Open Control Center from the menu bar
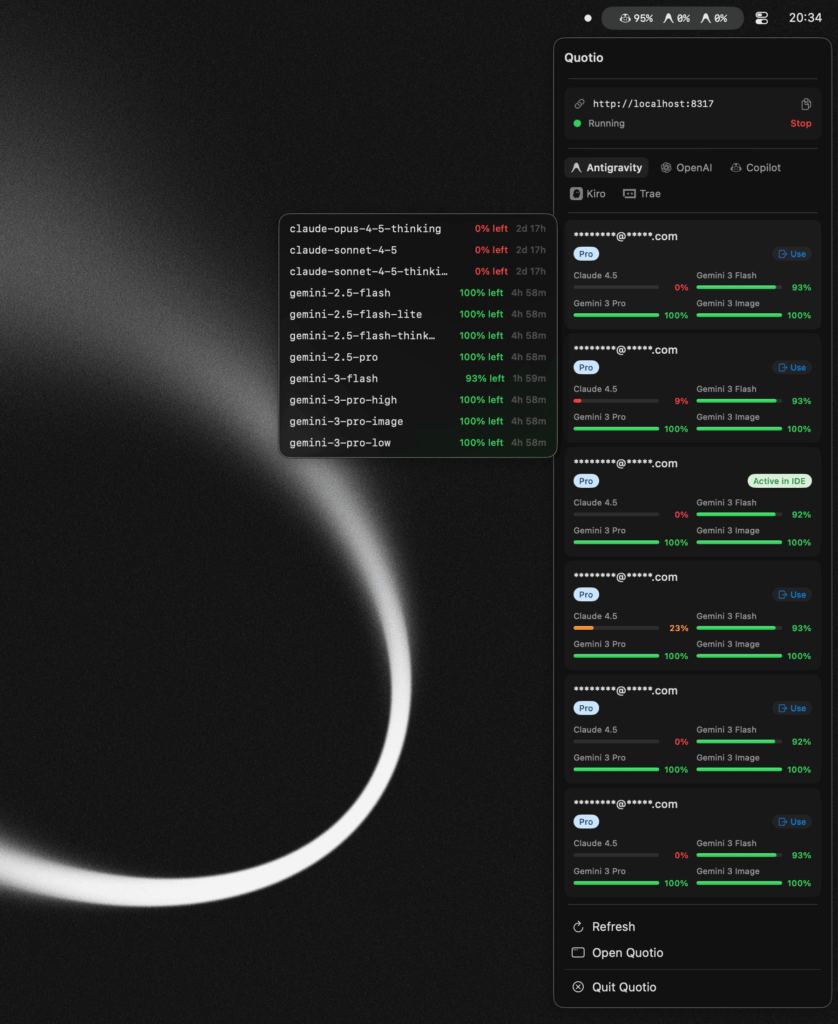The image size is (838, 1024). coord(762,18)
